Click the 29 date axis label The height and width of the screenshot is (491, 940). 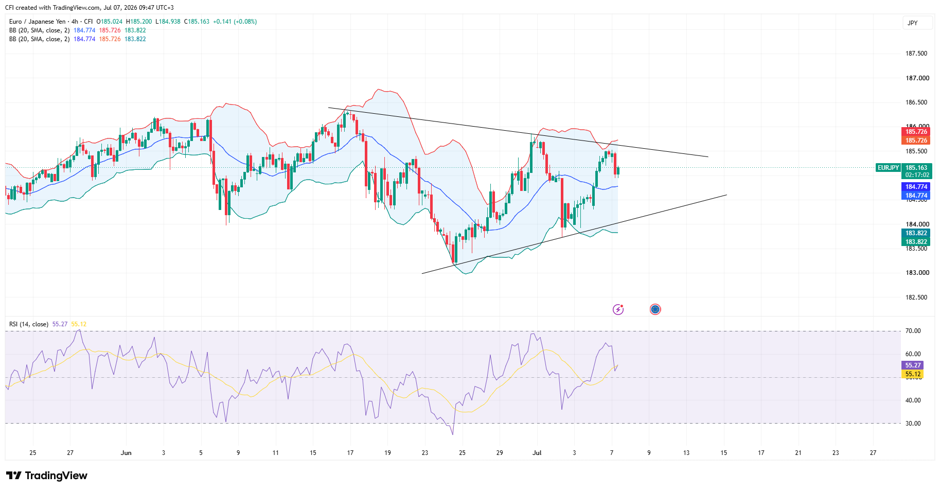(499, 453)
